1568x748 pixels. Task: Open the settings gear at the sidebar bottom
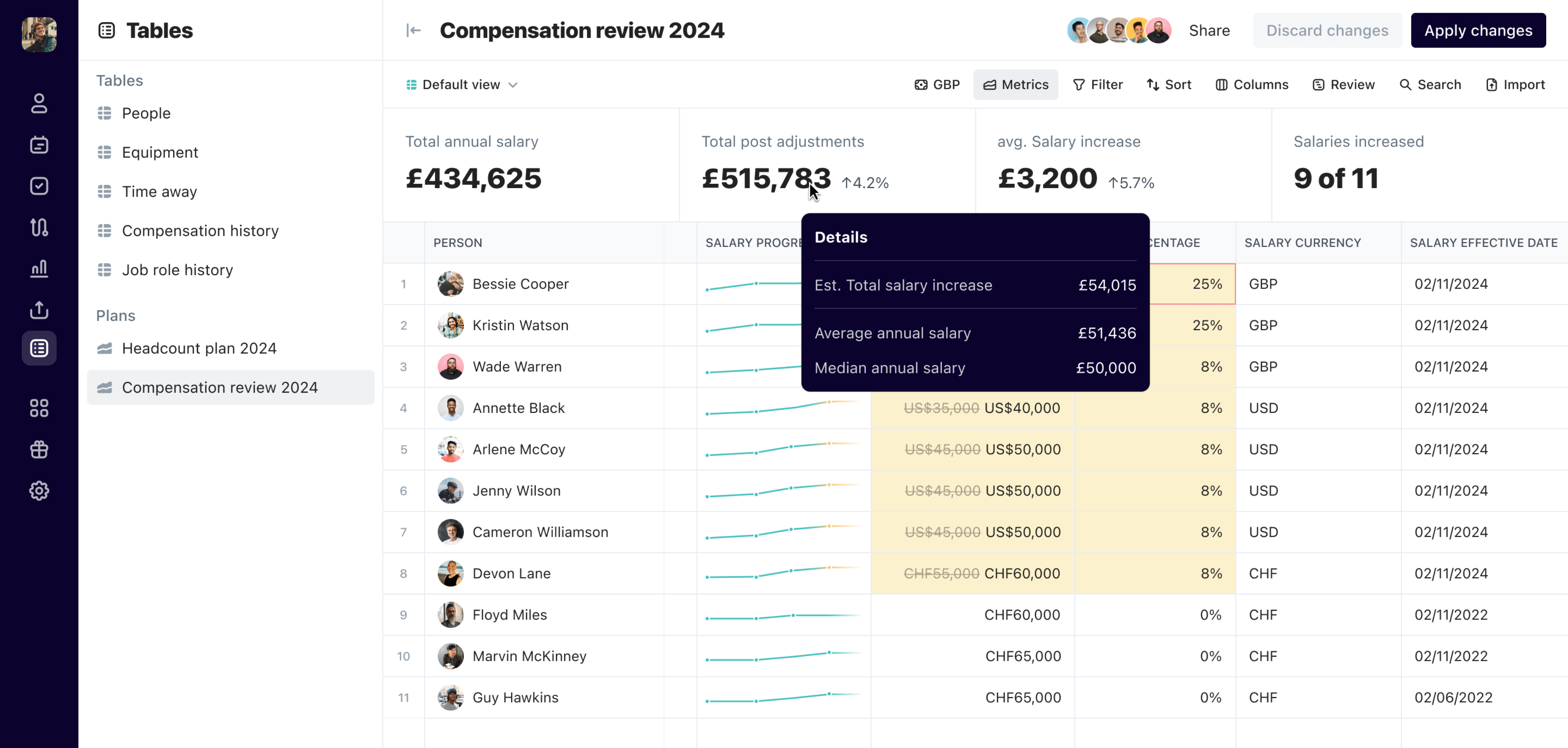(39, 491)
